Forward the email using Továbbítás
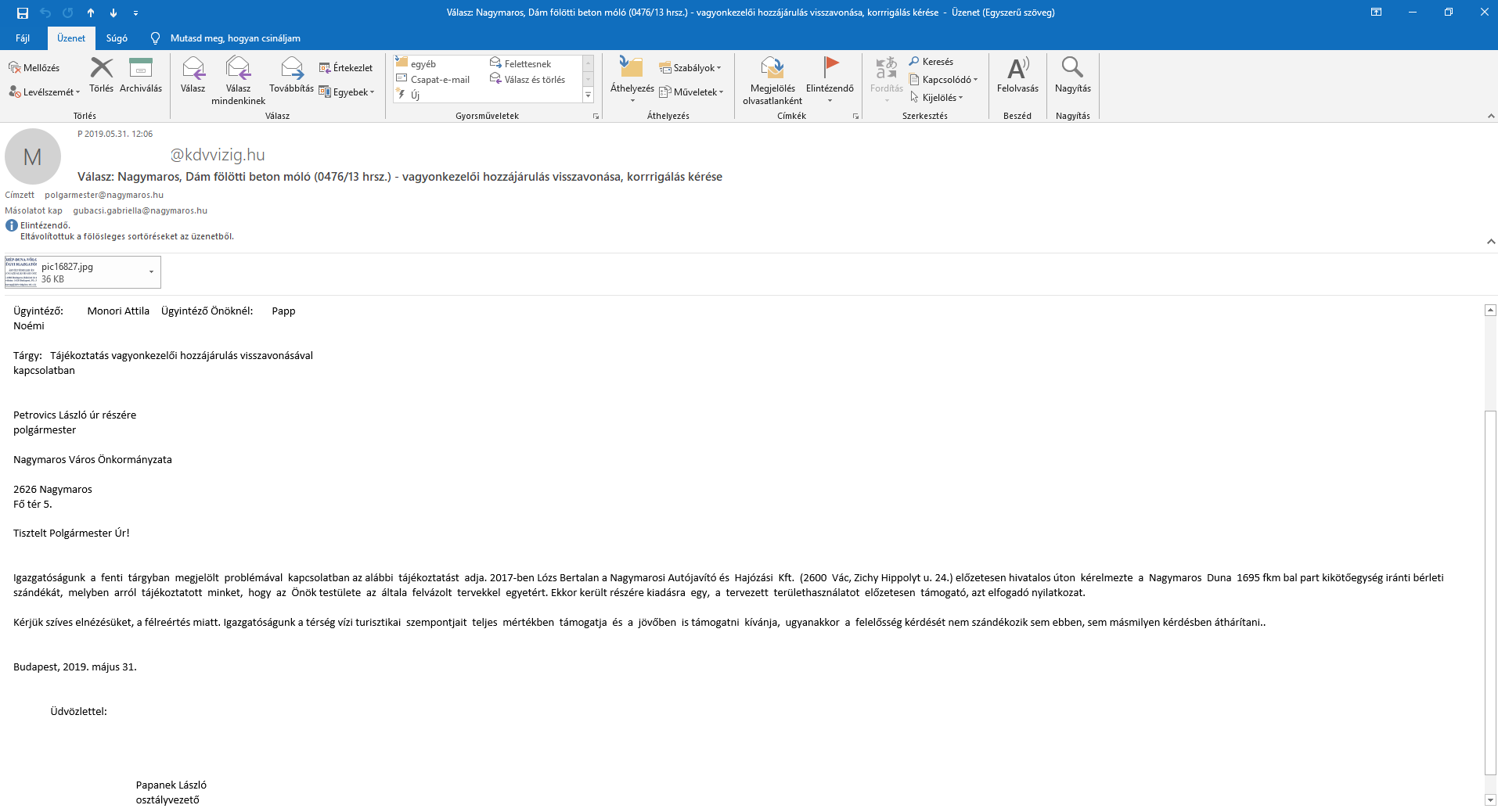 point(291,70)
